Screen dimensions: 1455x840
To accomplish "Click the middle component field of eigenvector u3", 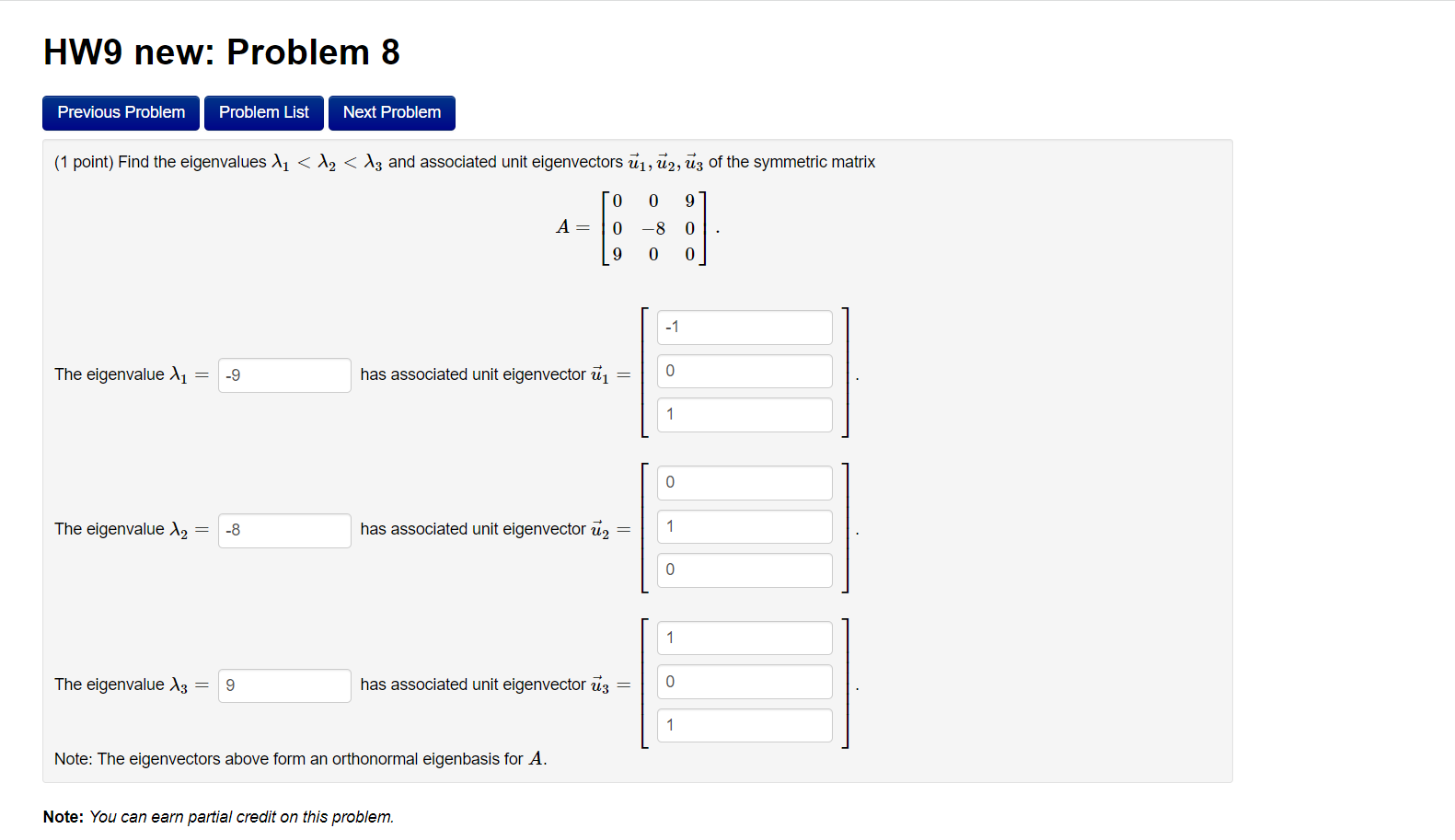I will click(x=744, y=681).
